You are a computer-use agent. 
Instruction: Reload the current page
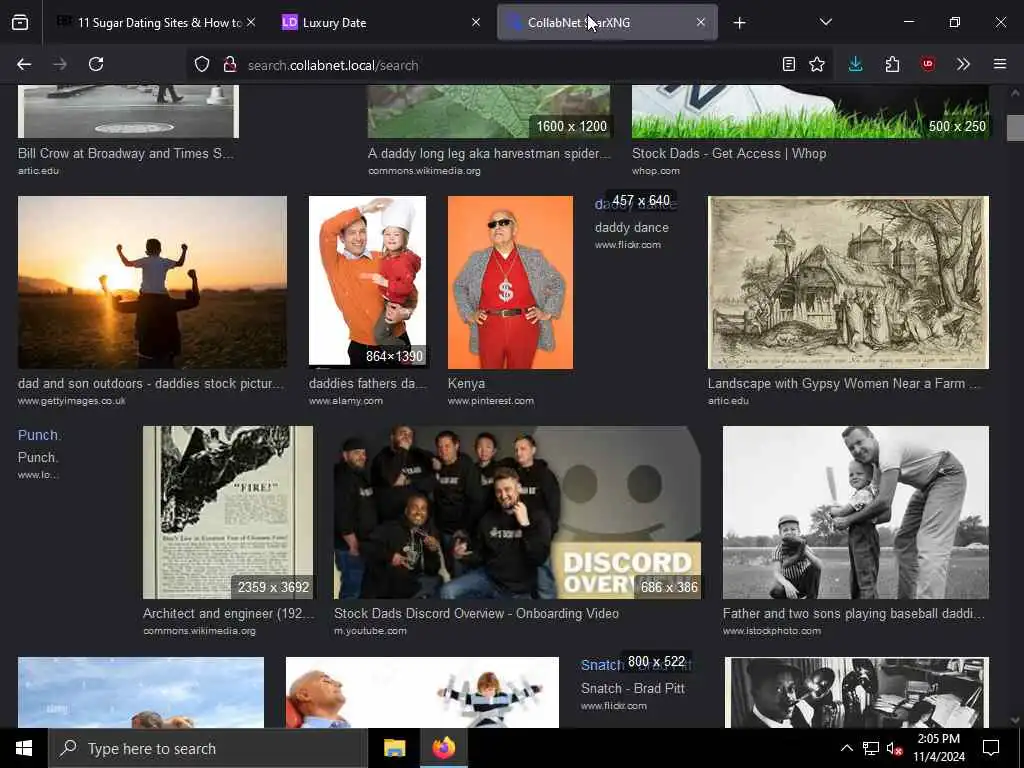click(96, 64)
